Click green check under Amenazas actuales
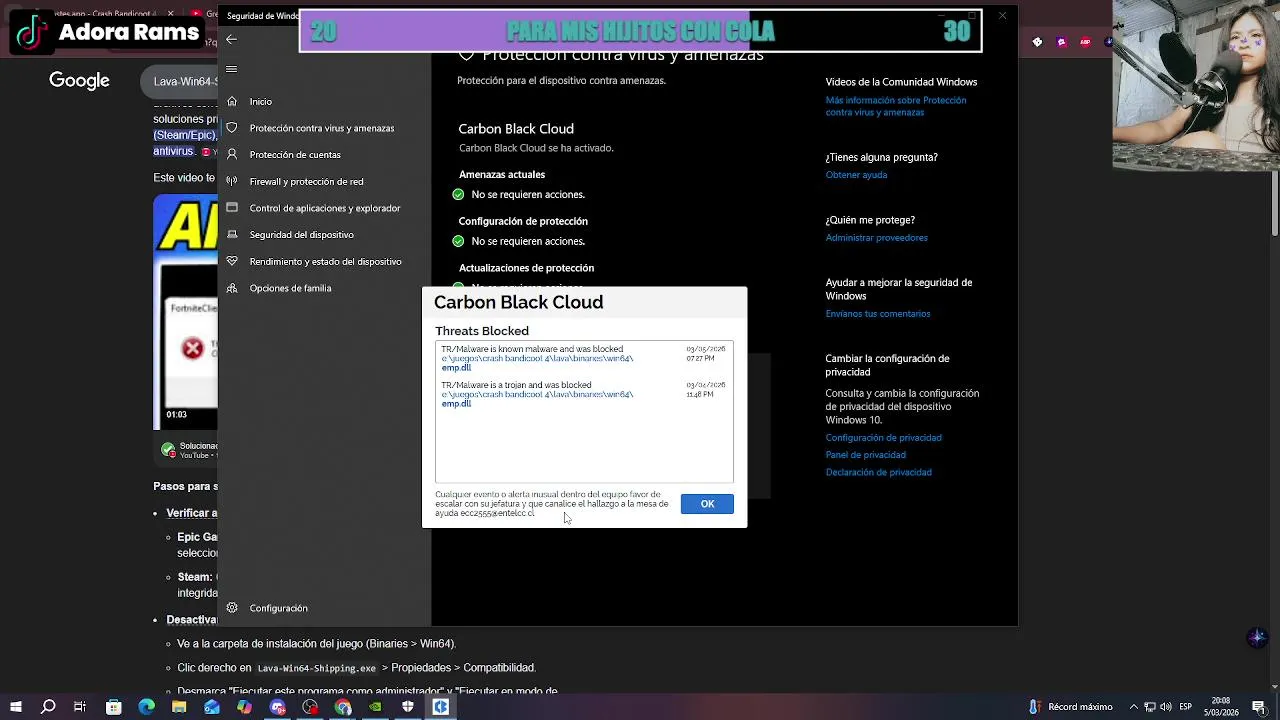This screenshot has width=1280, height=720. pyautogui.click(x=458, y=194)
